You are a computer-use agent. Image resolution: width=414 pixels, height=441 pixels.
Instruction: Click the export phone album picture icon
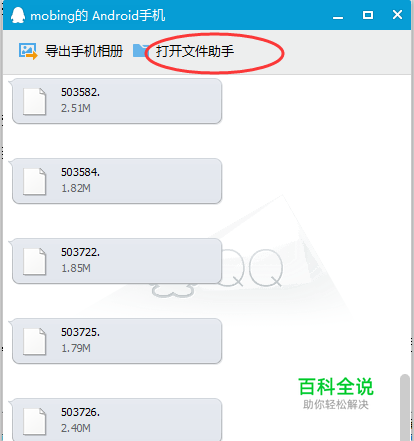click(28, 51)
